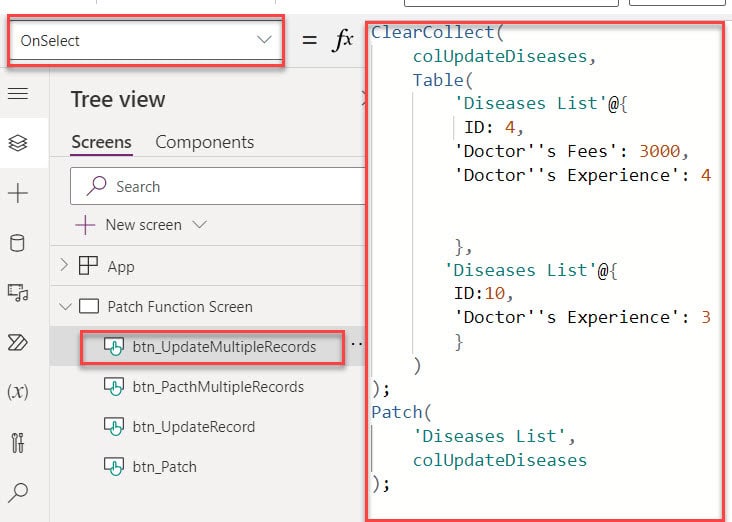Click colUpdateDiseases on the formula's second line
732x522 pixels.
coord(500,56)
